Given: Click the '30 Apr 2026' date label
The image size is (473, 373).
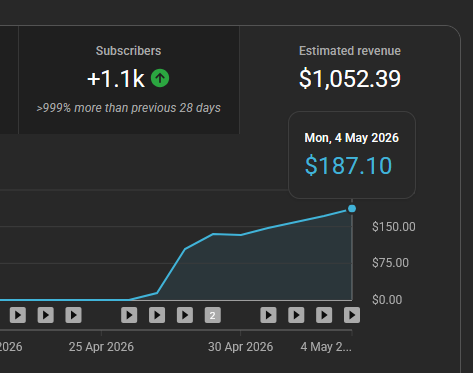Looking at the screenshot, I should coord(240,347).
